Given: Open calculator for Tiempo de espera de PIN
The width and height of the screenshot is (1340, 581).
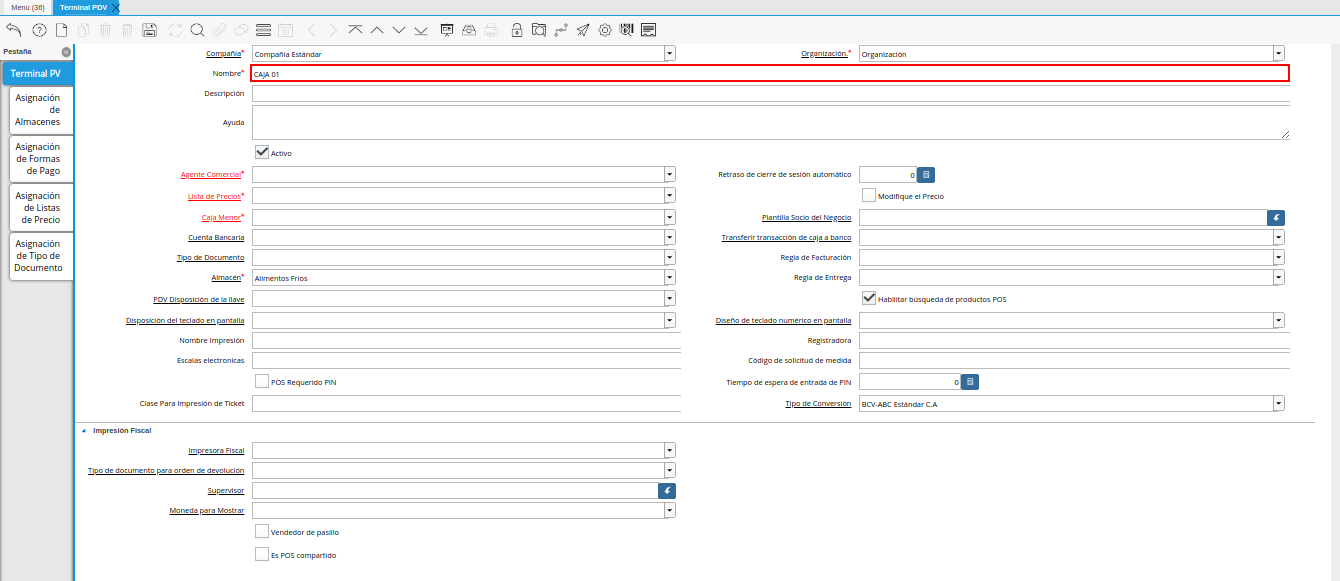Looking at the screenshot, I should click(970, 382).
